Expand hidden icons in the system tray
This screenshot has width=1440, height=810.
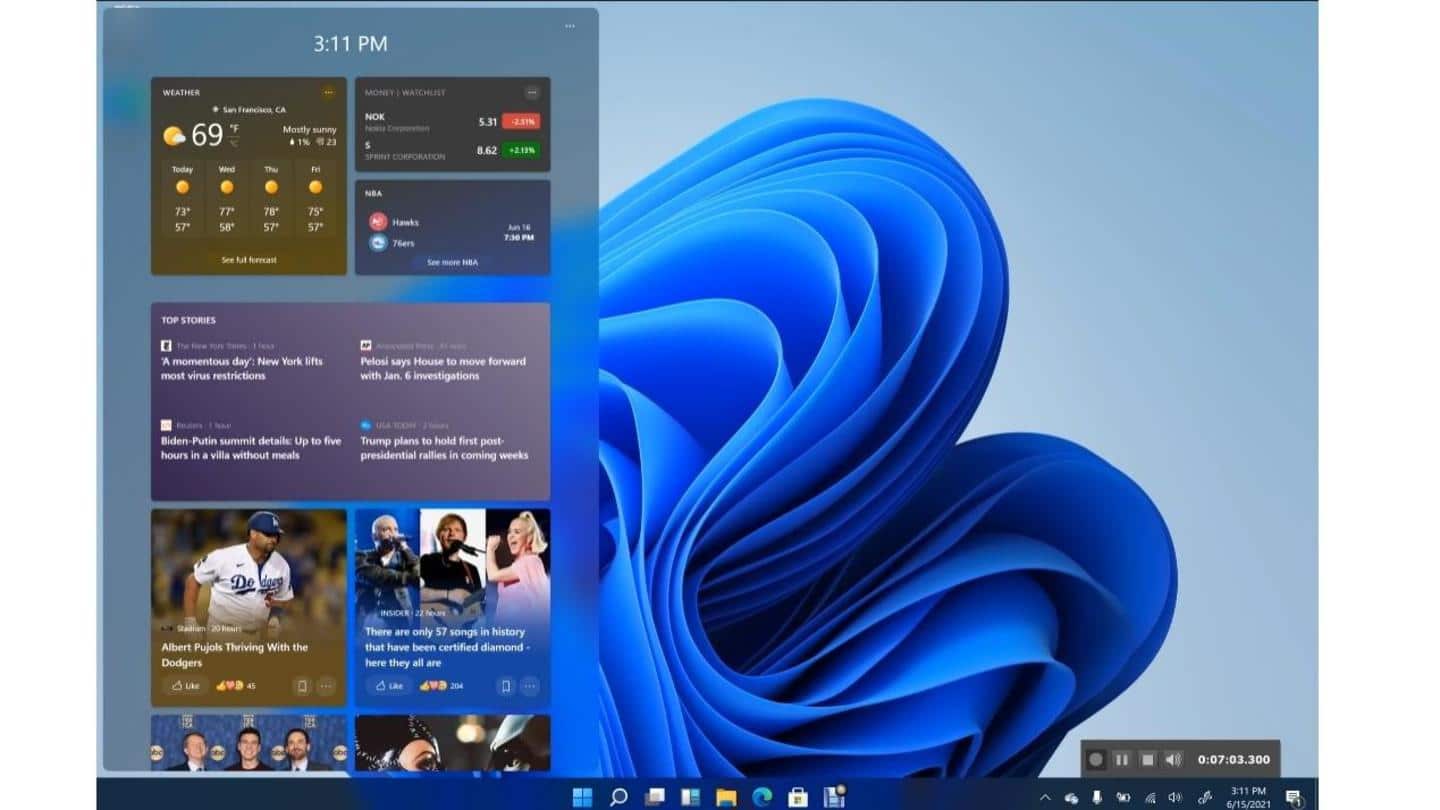[x=1046, y=797]
